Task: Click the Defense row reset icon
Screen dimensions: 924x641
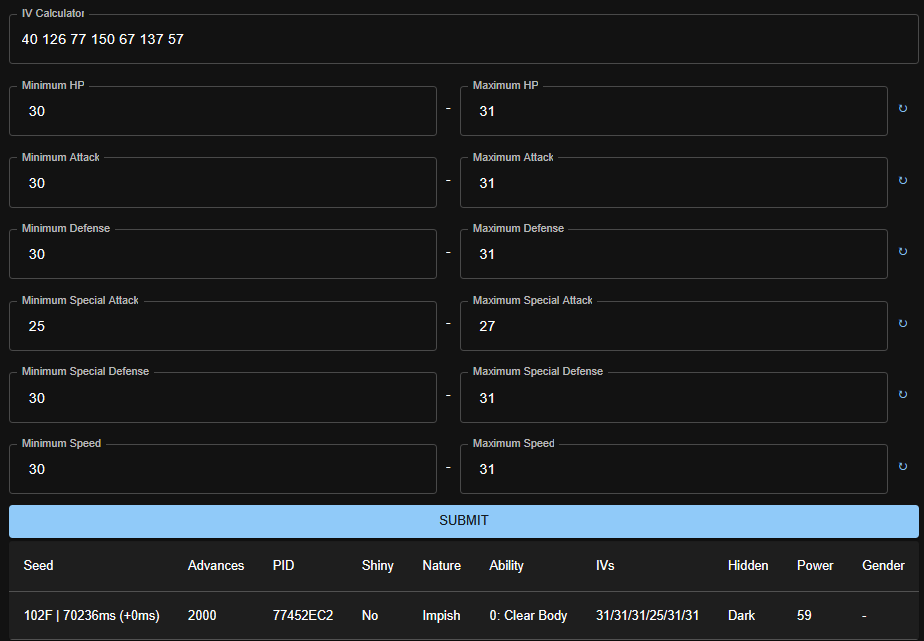Action: tap(903, 252)
